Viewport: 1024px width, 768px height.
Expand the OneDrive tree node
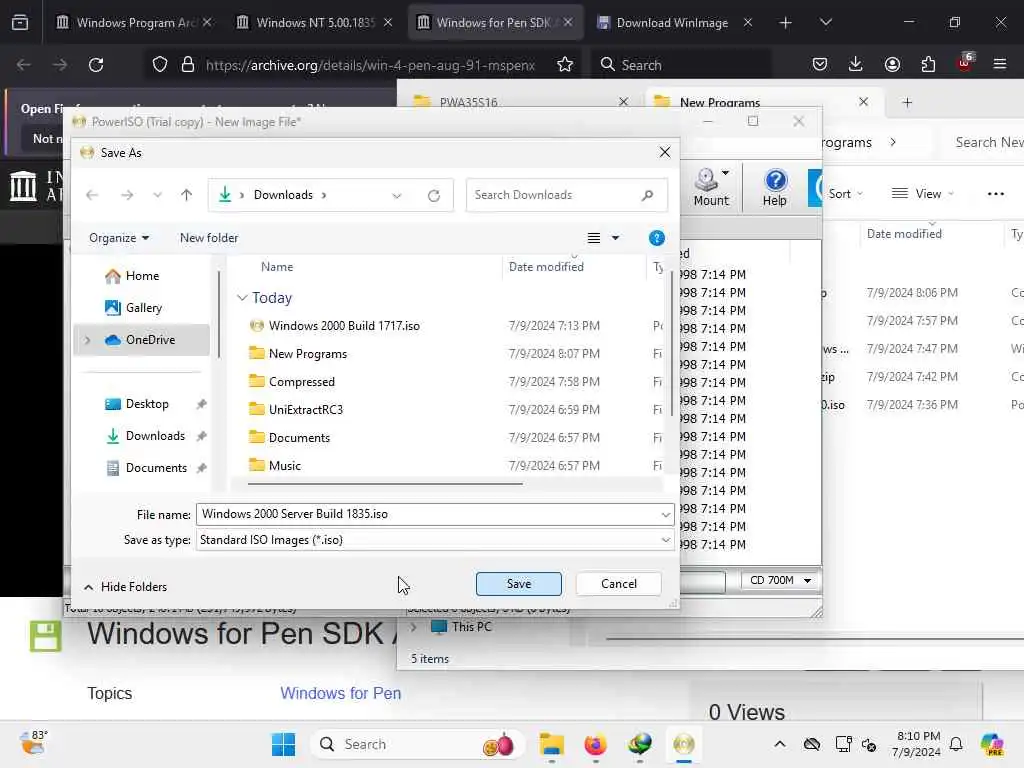88,340
